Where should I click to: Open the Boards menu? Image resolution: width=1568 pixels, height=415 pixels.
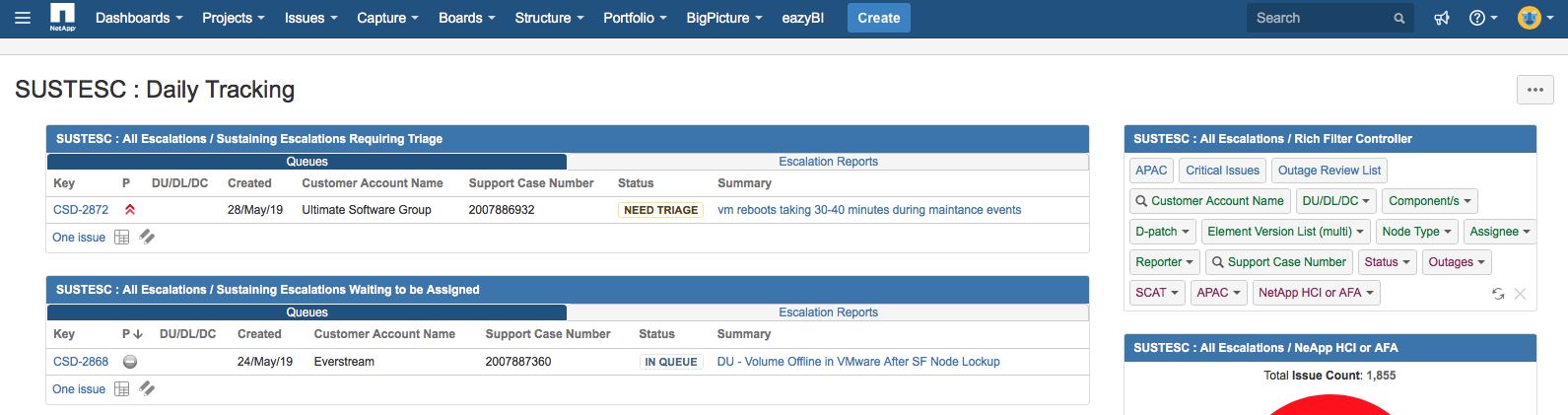point(467,18)
